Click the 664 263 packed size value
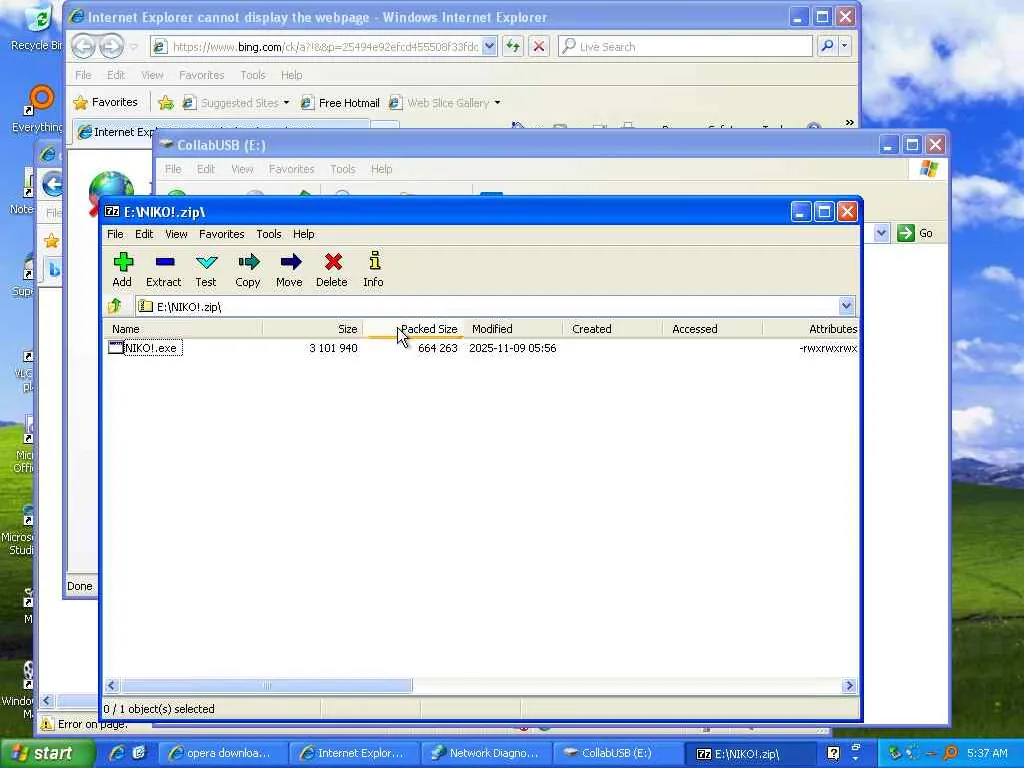 click(x=438, y=348)
